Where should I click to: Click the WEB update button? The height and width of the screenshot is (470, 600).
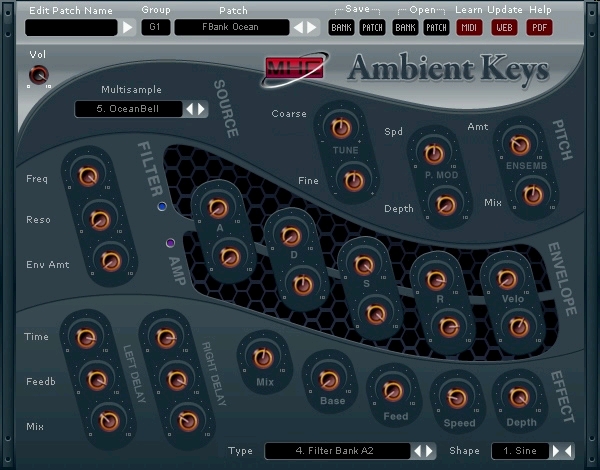coord(504,27)
